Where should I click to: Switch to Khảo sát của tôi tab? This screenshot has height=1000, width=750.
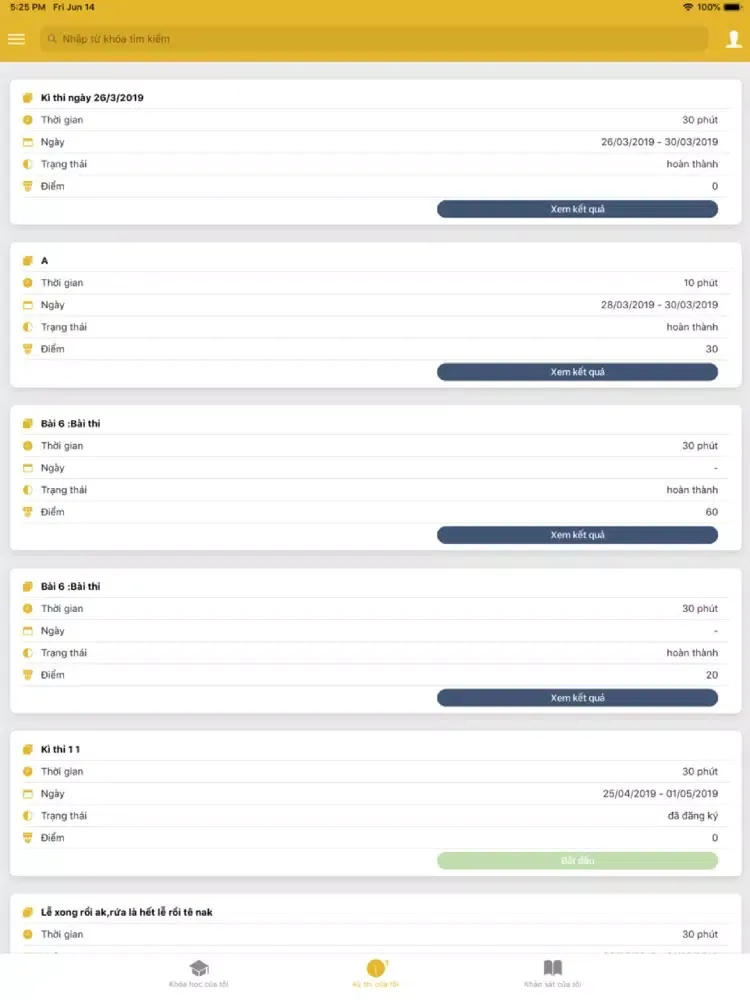tap(552, 984)
